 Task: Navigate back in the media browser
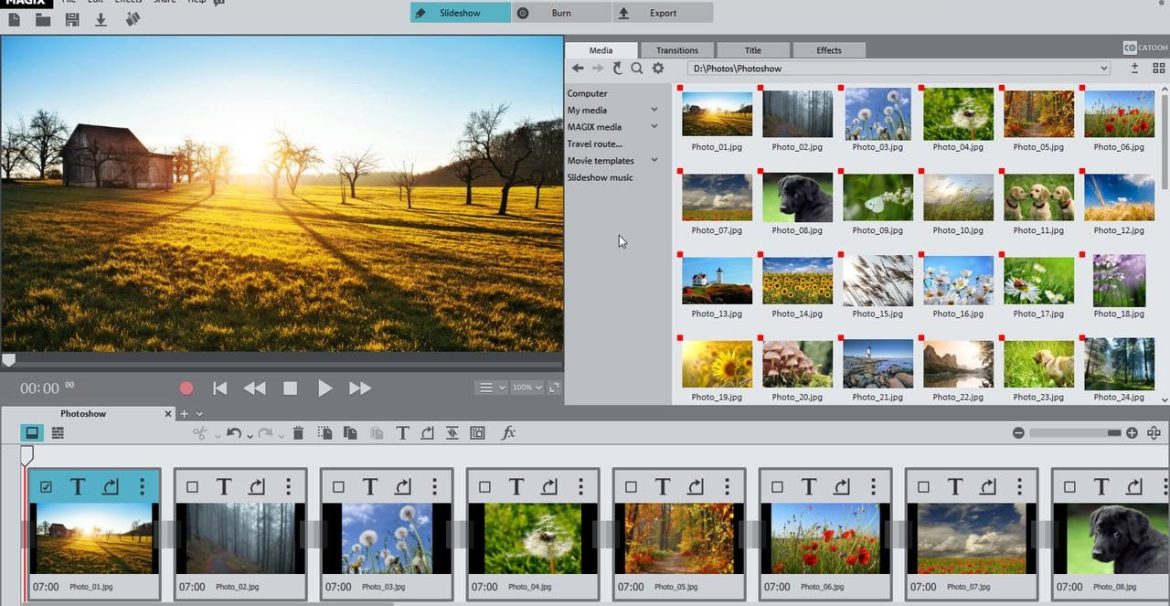point(578,68)
